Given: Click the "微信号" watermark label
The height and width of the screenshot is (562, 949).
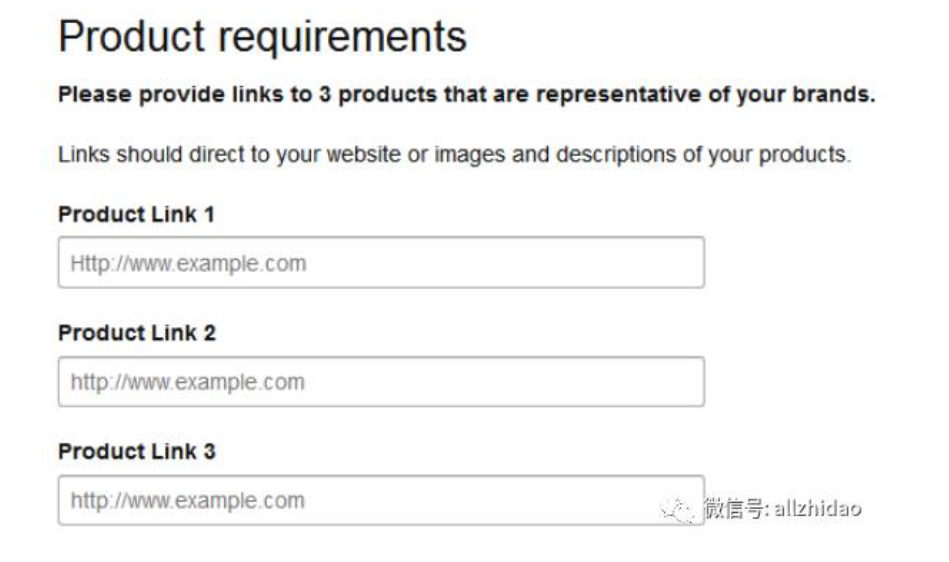Looking at the screenshot, I should 735,508.
